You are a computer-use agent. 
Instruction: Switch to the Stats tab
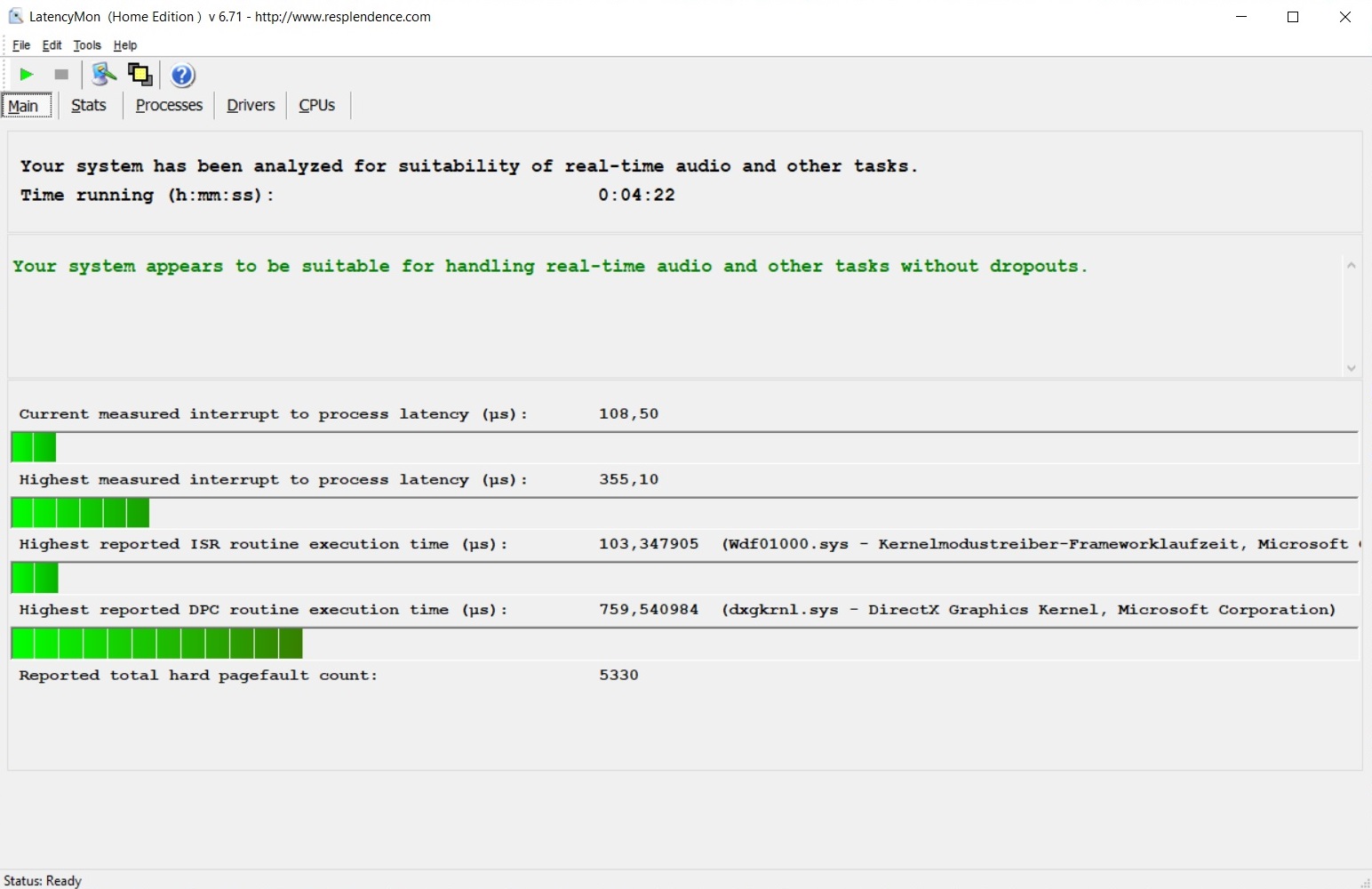(x=89, y=106)
